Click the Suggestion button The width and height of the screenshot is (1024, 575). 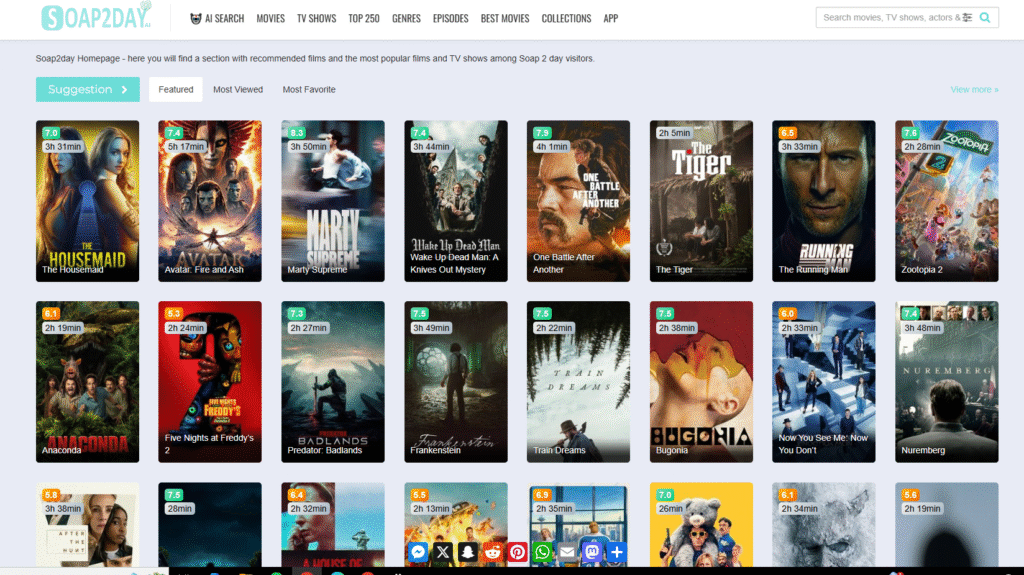point(88,89)
